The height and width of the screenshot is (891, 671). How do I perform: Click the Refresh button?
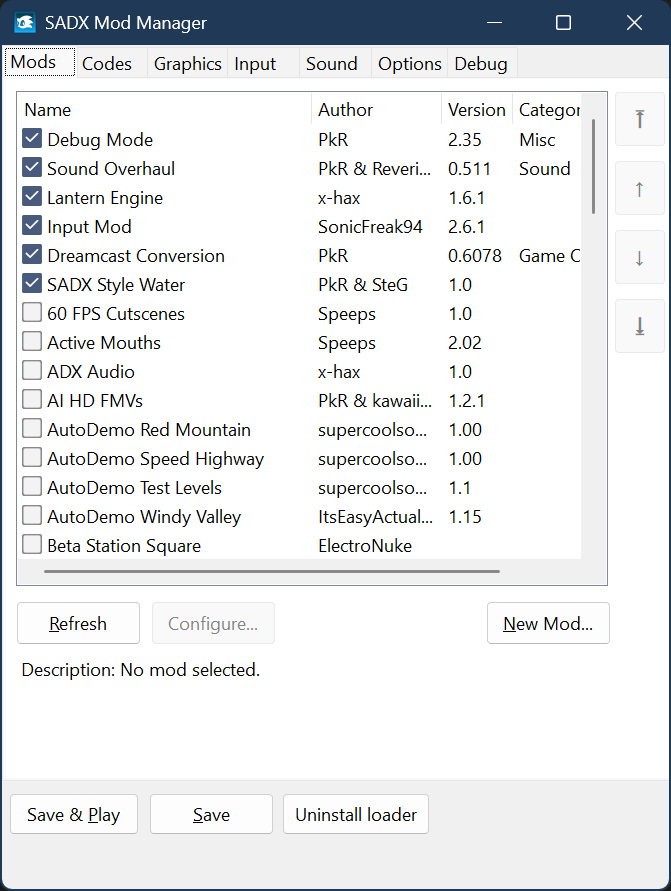(78, 623)
